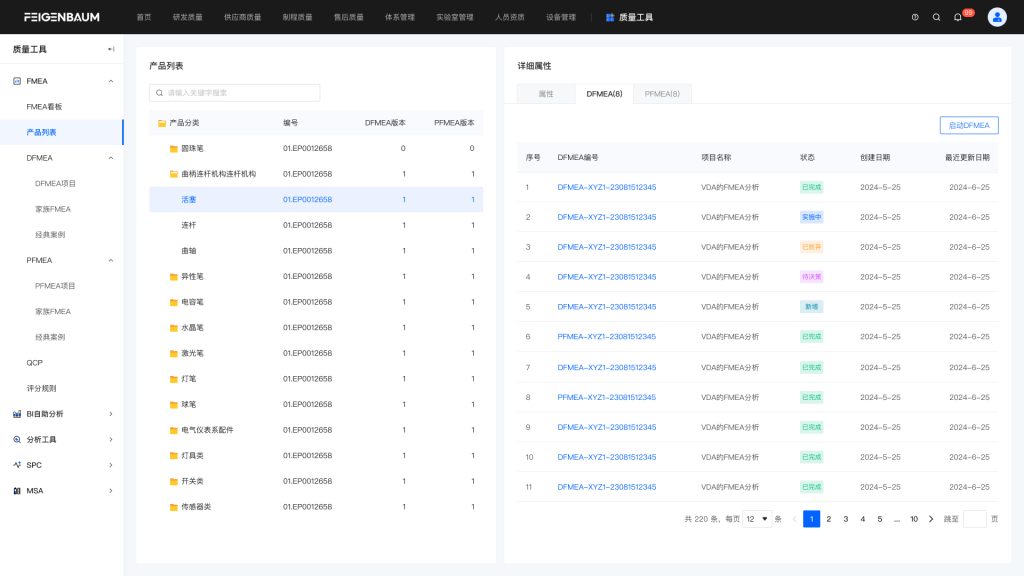This screenshot has width=1024, height=576.
Task: Open 首页 in the top navigation
Action: [x=144, y=18]
